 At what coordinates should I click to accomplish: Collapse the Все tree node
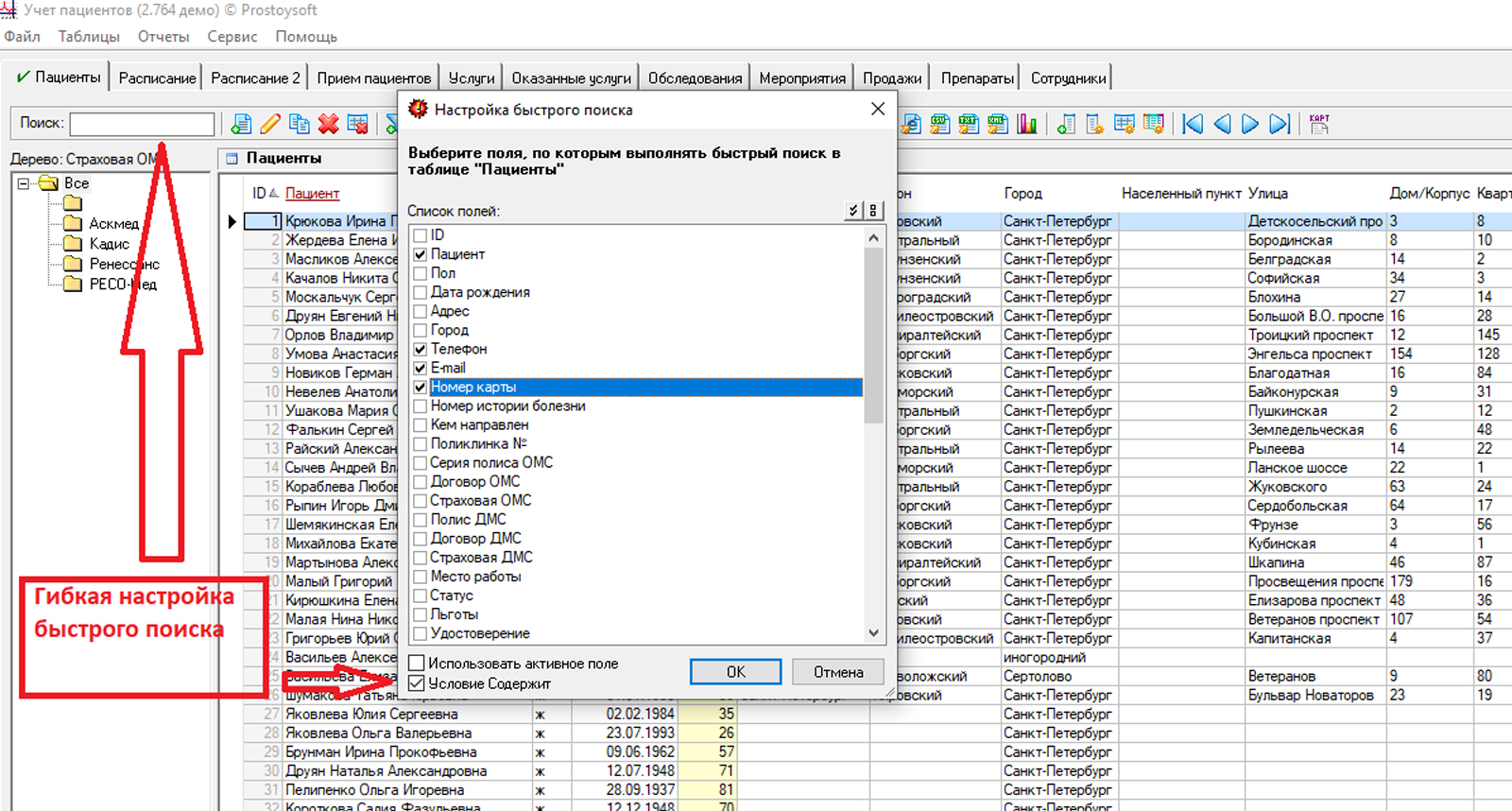tap(24, 183)
